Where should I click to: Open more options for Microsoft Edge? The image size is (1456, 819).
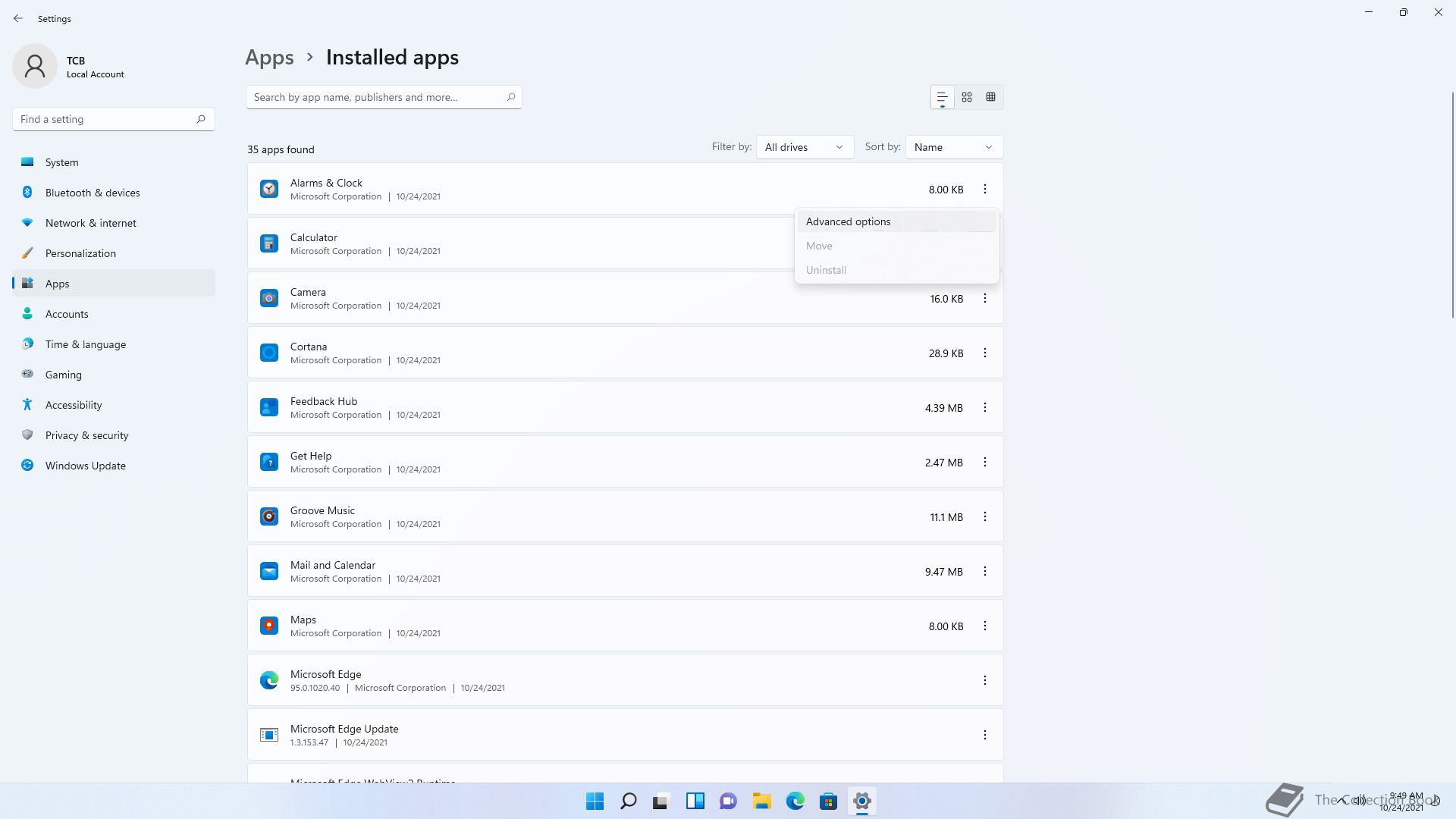tap(985, 680)
